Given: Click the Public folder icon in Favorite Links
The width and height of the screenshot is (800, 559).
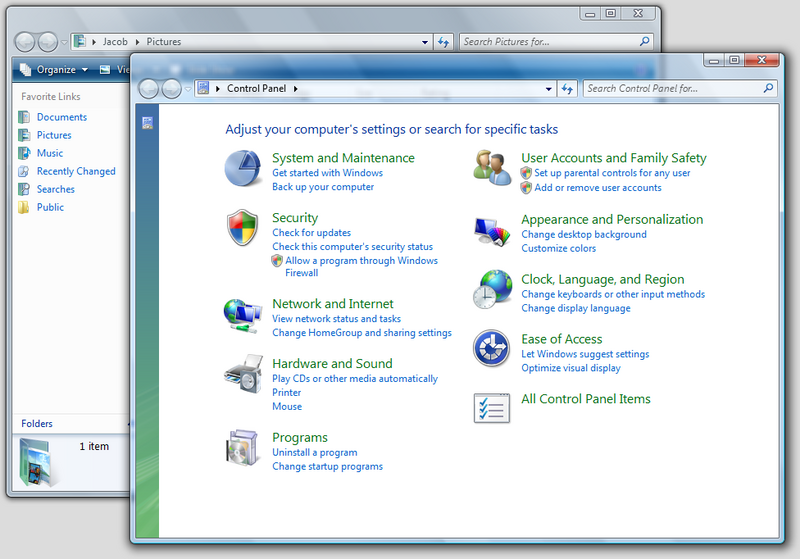Looking at the screenshot, I should click(23, 207).
